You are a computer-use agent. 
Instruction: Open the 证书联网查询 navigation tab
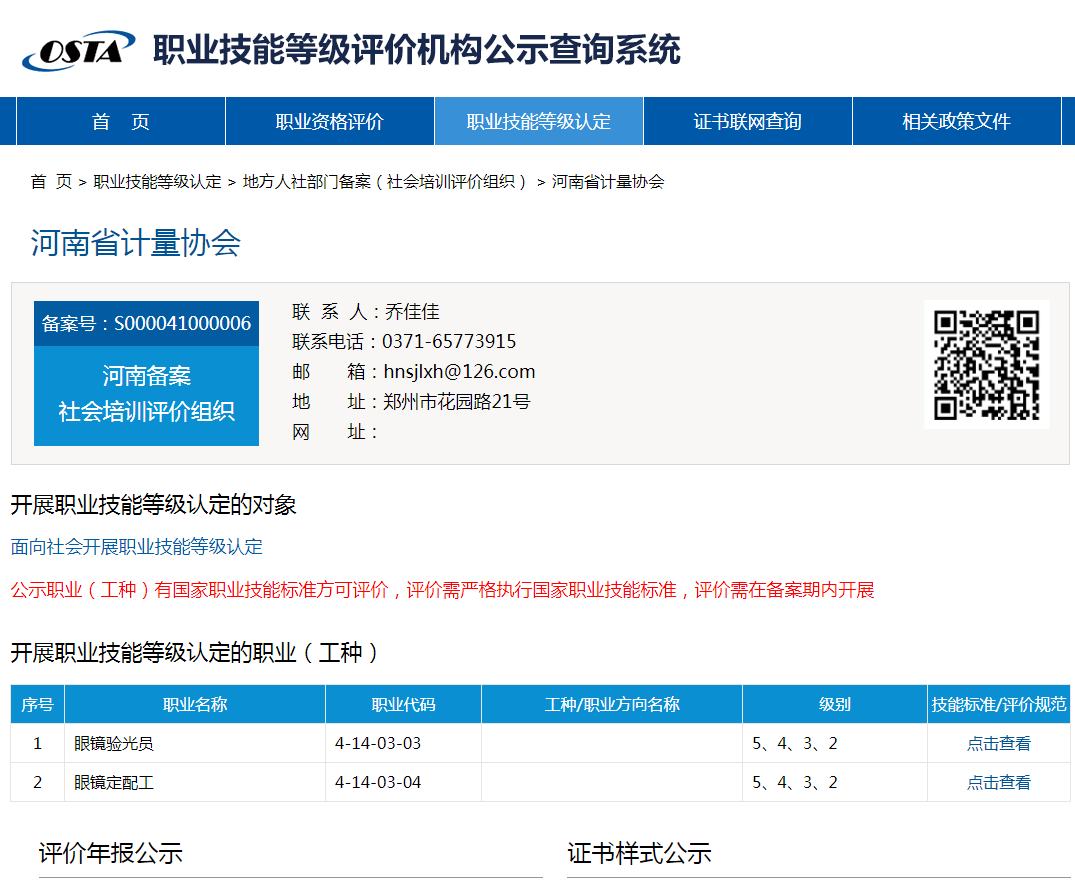748,121
